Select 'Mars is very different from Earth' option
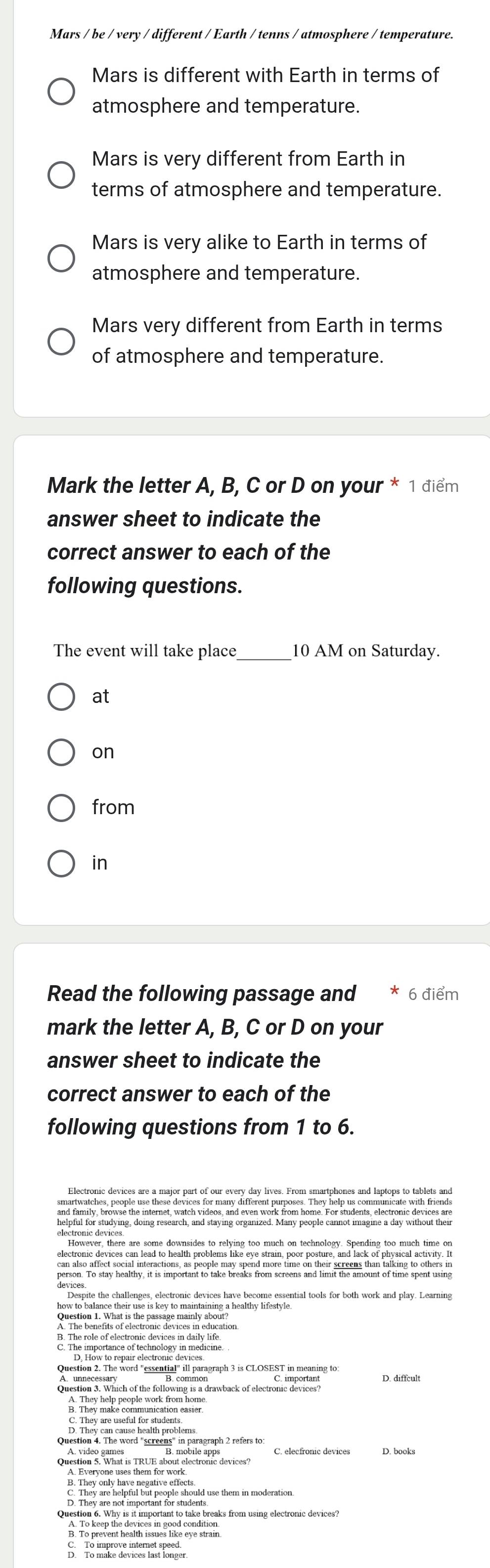 61,174
